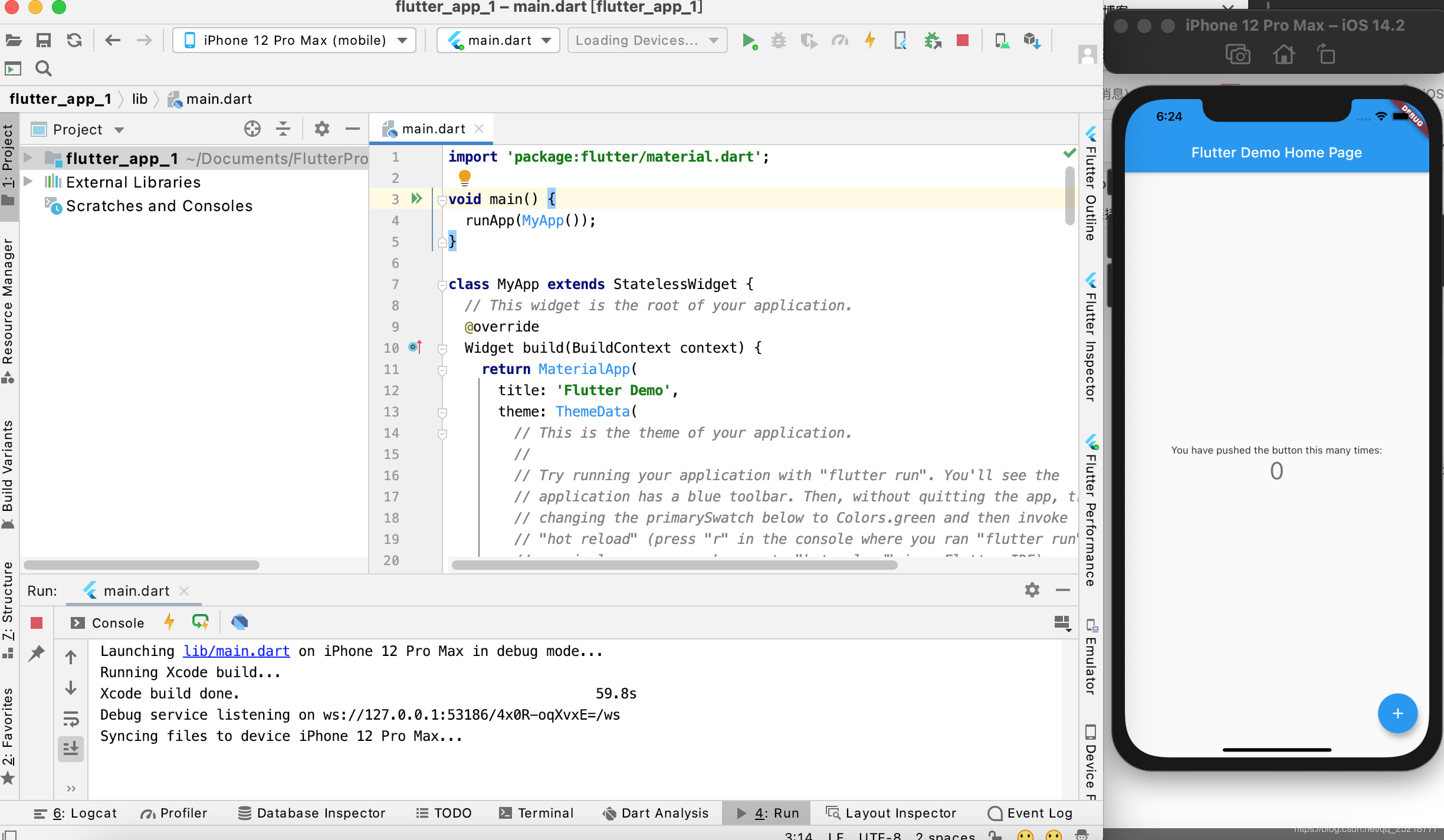Open the AVD Manager icon
The height and width of the screenshot is (840, 1444).
pos(1002,41)
